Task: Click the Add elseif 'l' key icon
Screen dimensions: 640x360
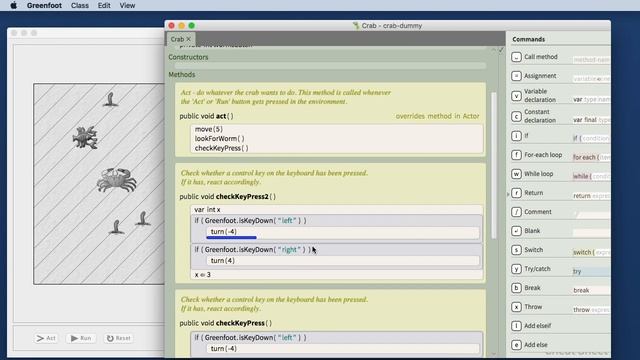Action: [516, 326]
